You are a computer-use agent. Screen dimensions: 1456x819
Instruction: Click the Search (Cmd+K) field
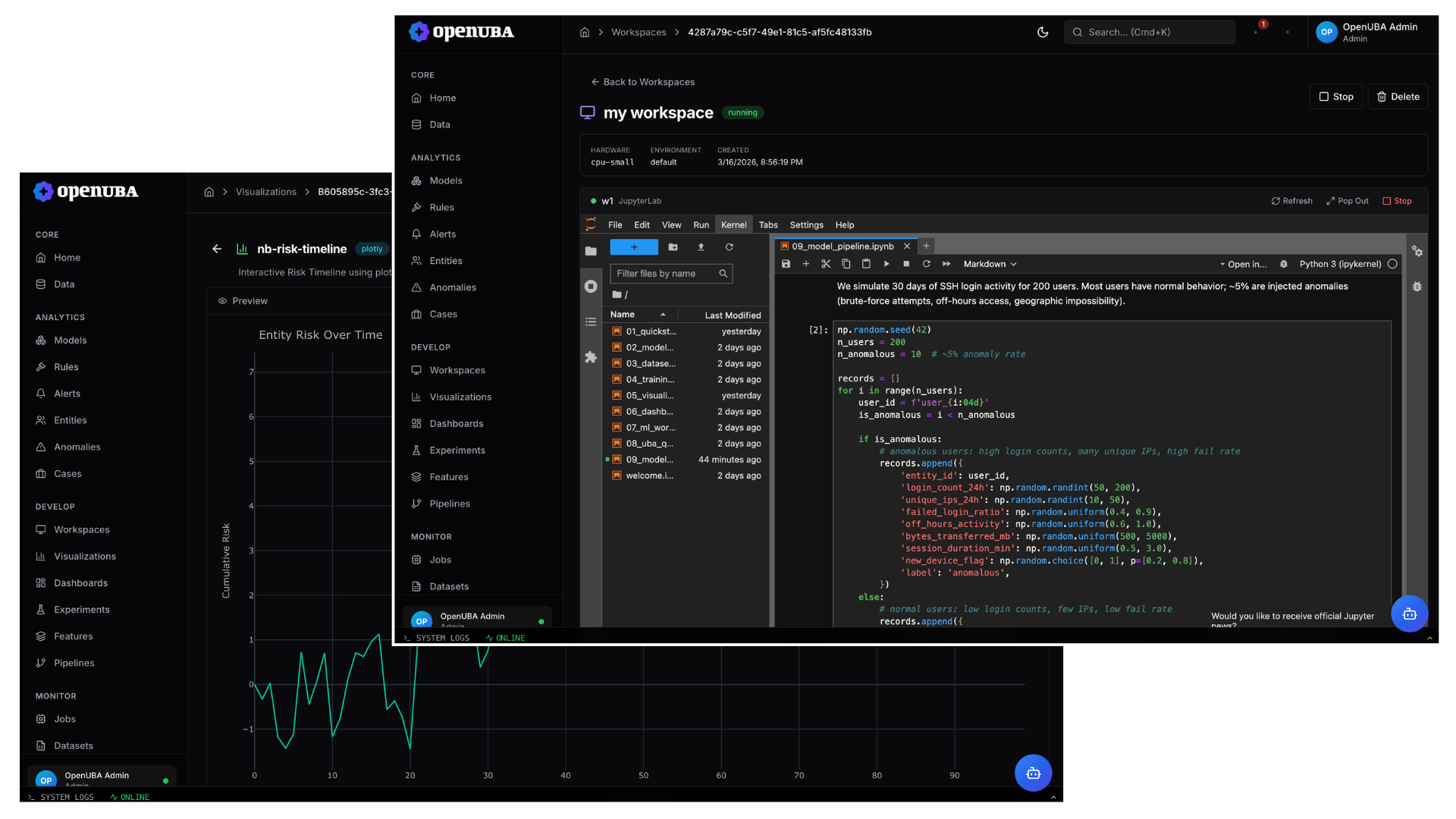(x=1150, y=32)
